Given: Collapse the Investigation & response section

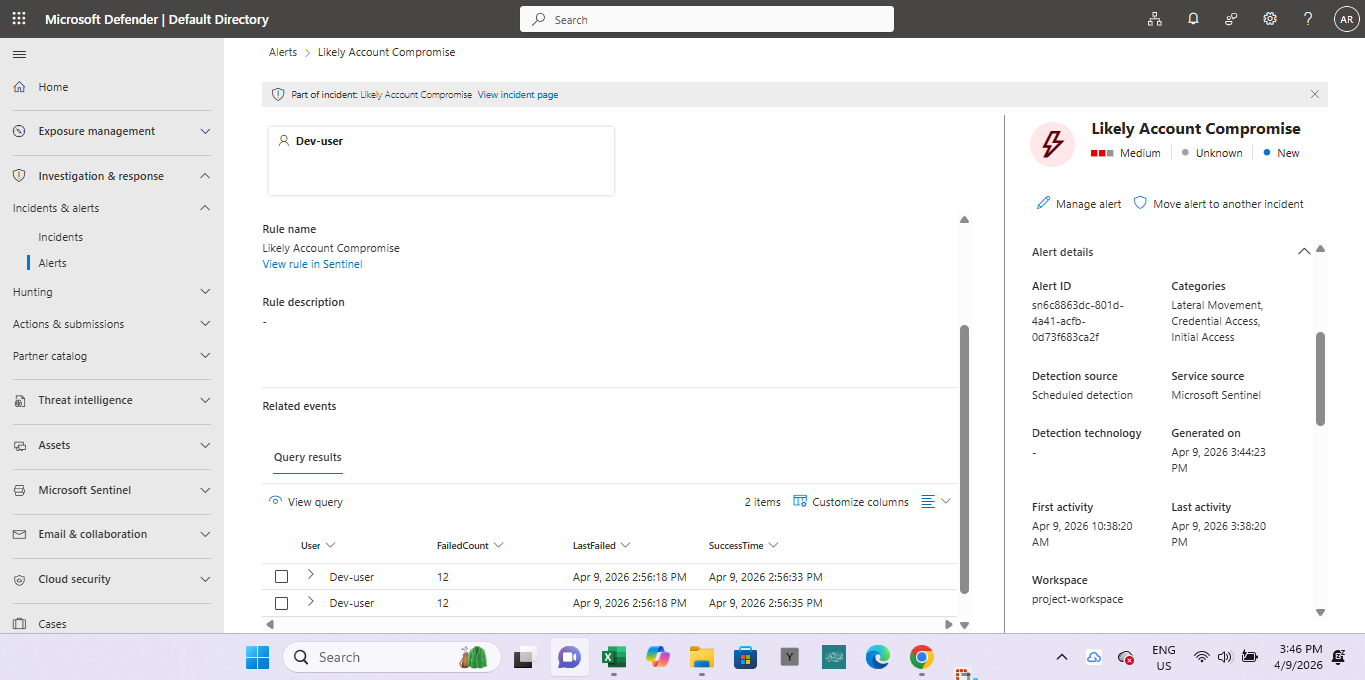Looking at the screenshot, I should pos(205,176).
